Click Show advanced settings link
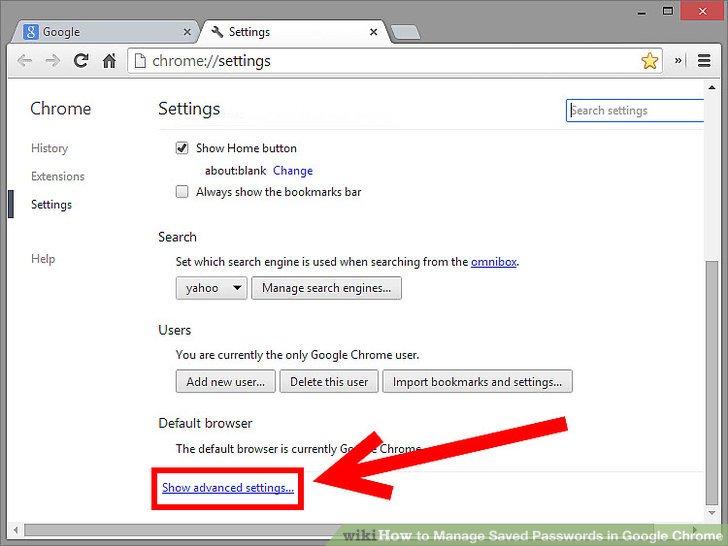 [228, 488]
